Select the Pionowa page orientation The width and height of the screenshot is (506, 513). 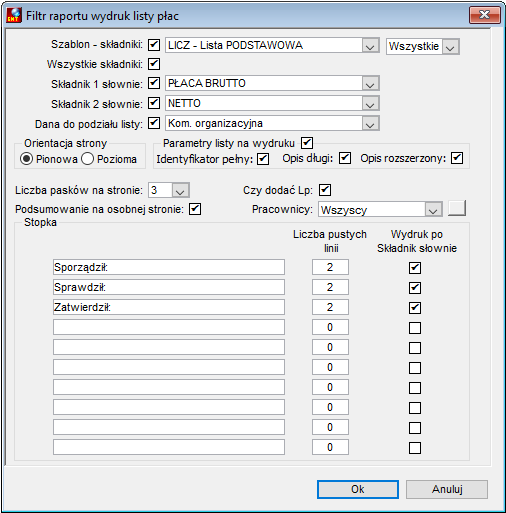click(26, 159)
